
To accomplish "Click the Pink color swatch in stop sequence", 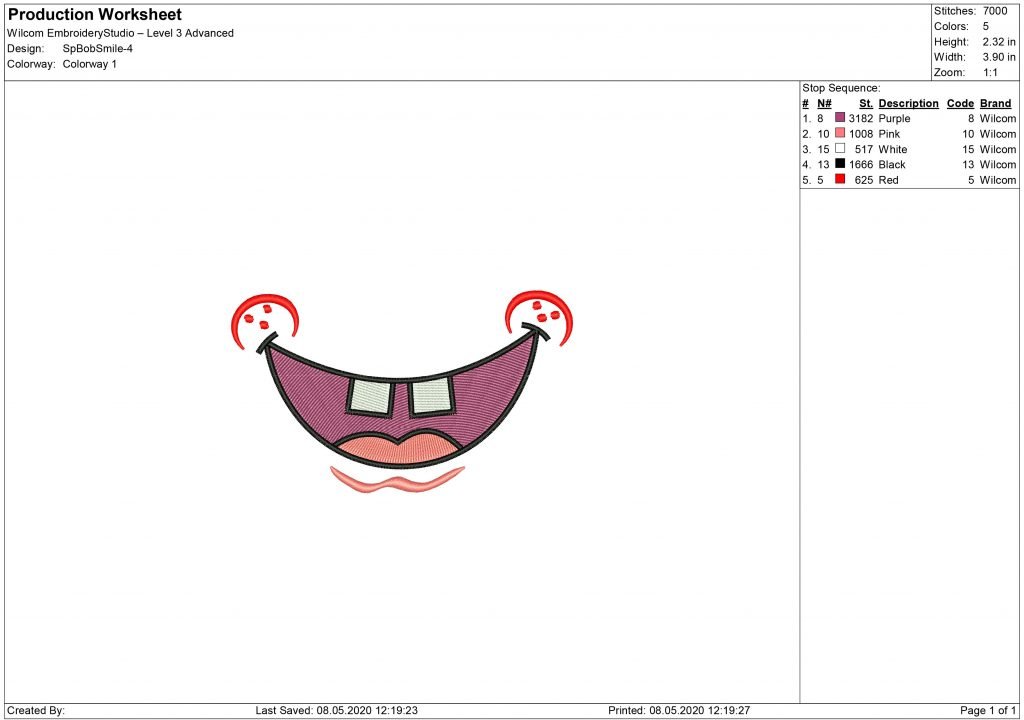I will point(840,133).
